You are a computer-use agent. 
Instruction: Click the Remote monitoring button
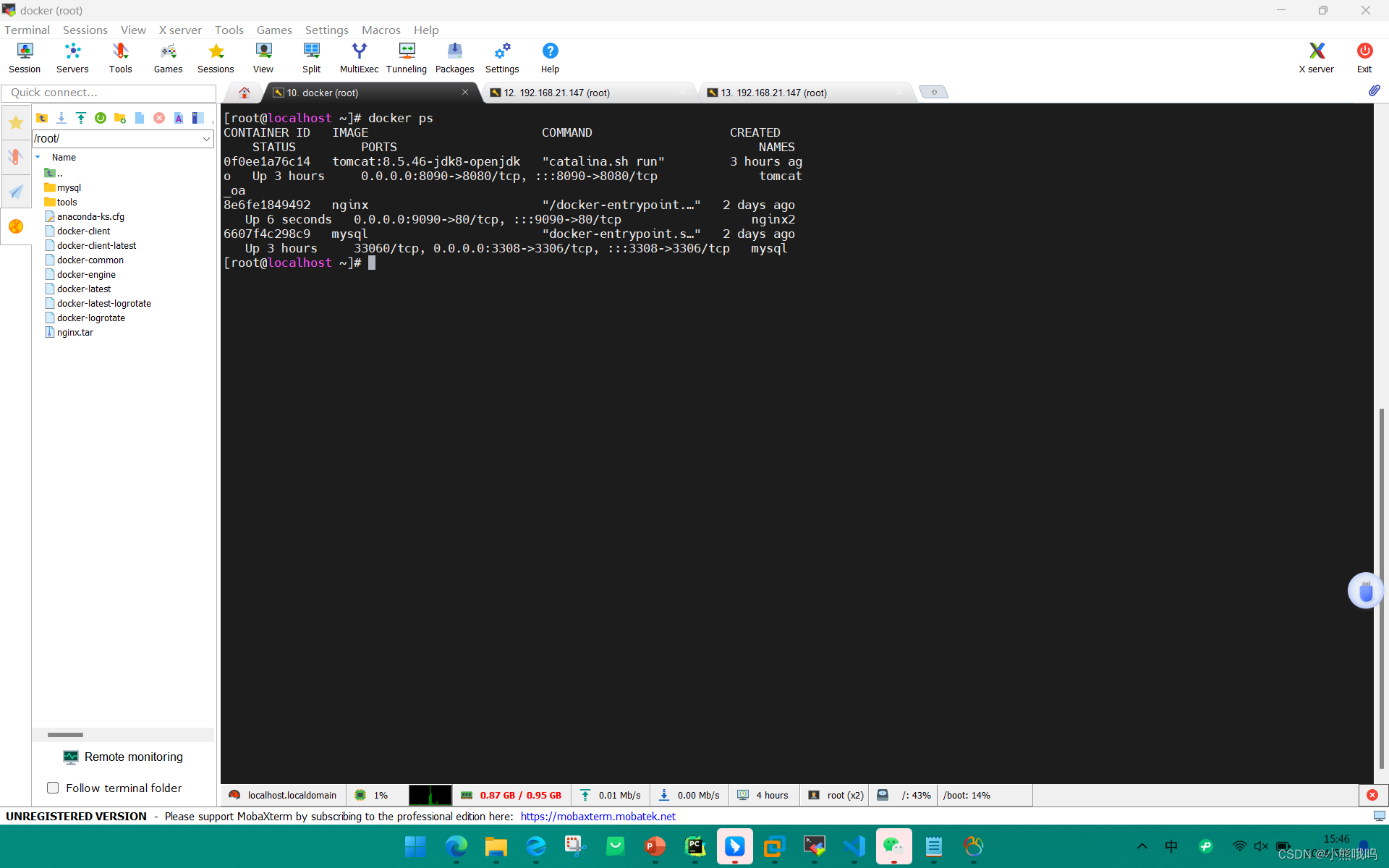point(123,757)
